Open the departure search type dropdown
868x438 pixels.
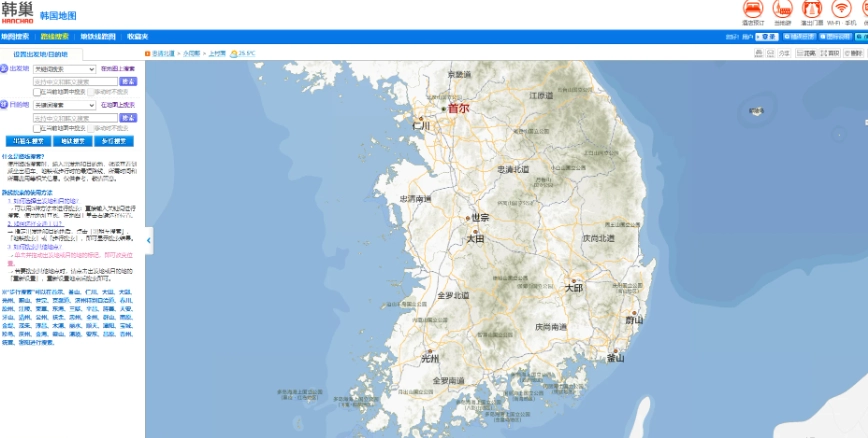65,69
